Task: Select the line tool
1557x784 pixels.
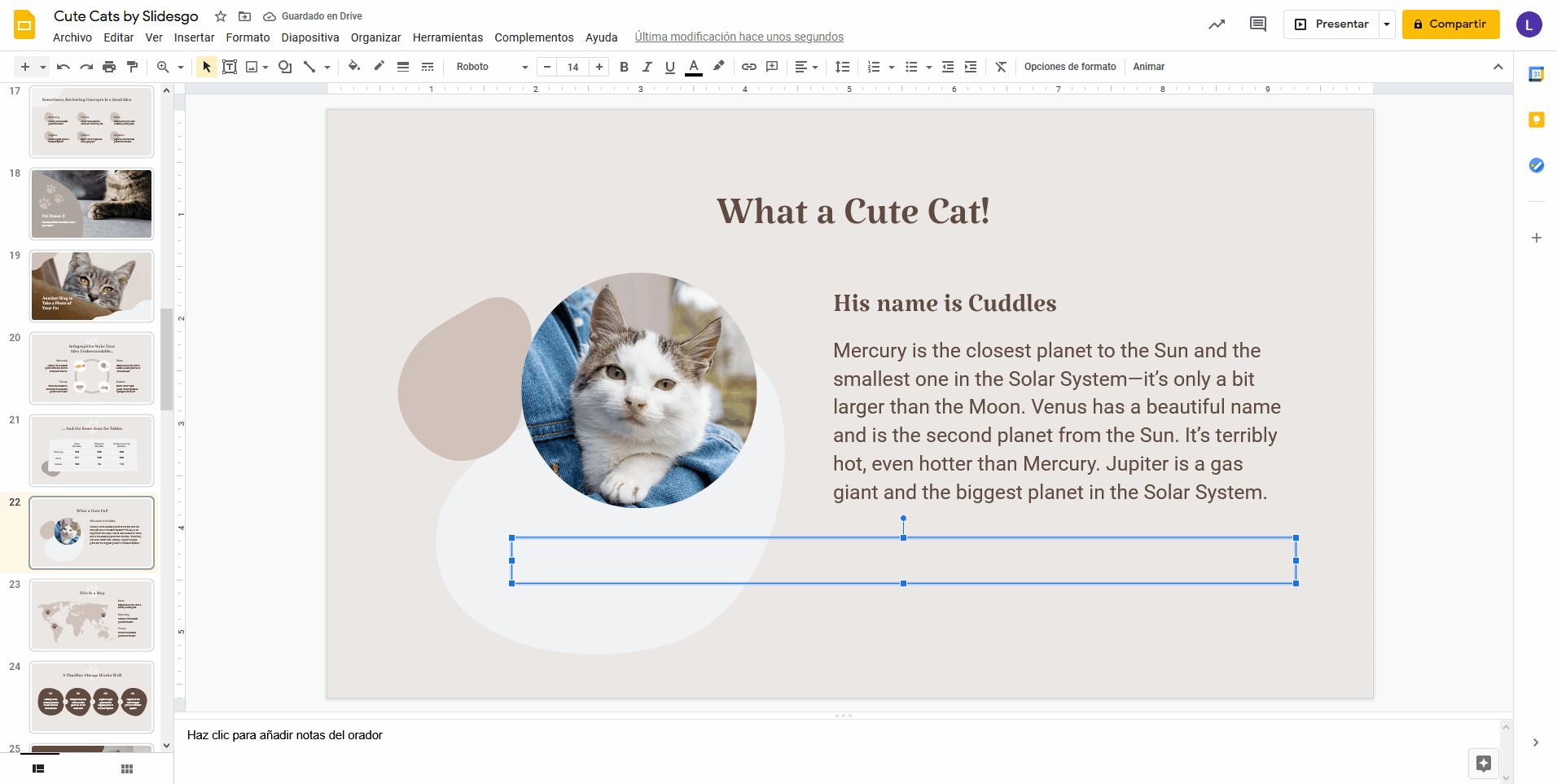Action: (x=309, y=67)
